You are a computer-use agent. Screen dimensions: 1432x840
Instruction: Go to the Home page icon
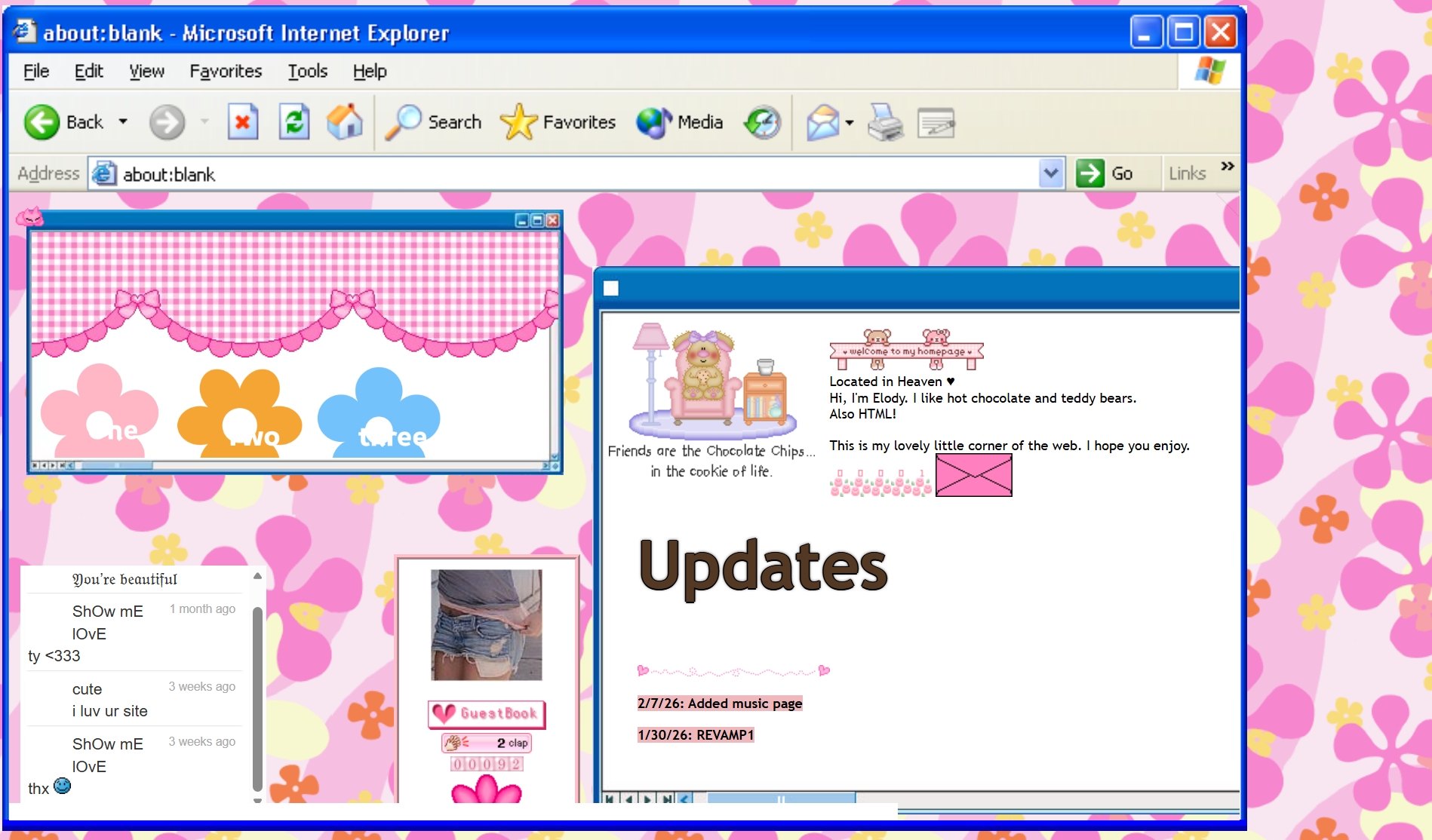coord(344,122)
